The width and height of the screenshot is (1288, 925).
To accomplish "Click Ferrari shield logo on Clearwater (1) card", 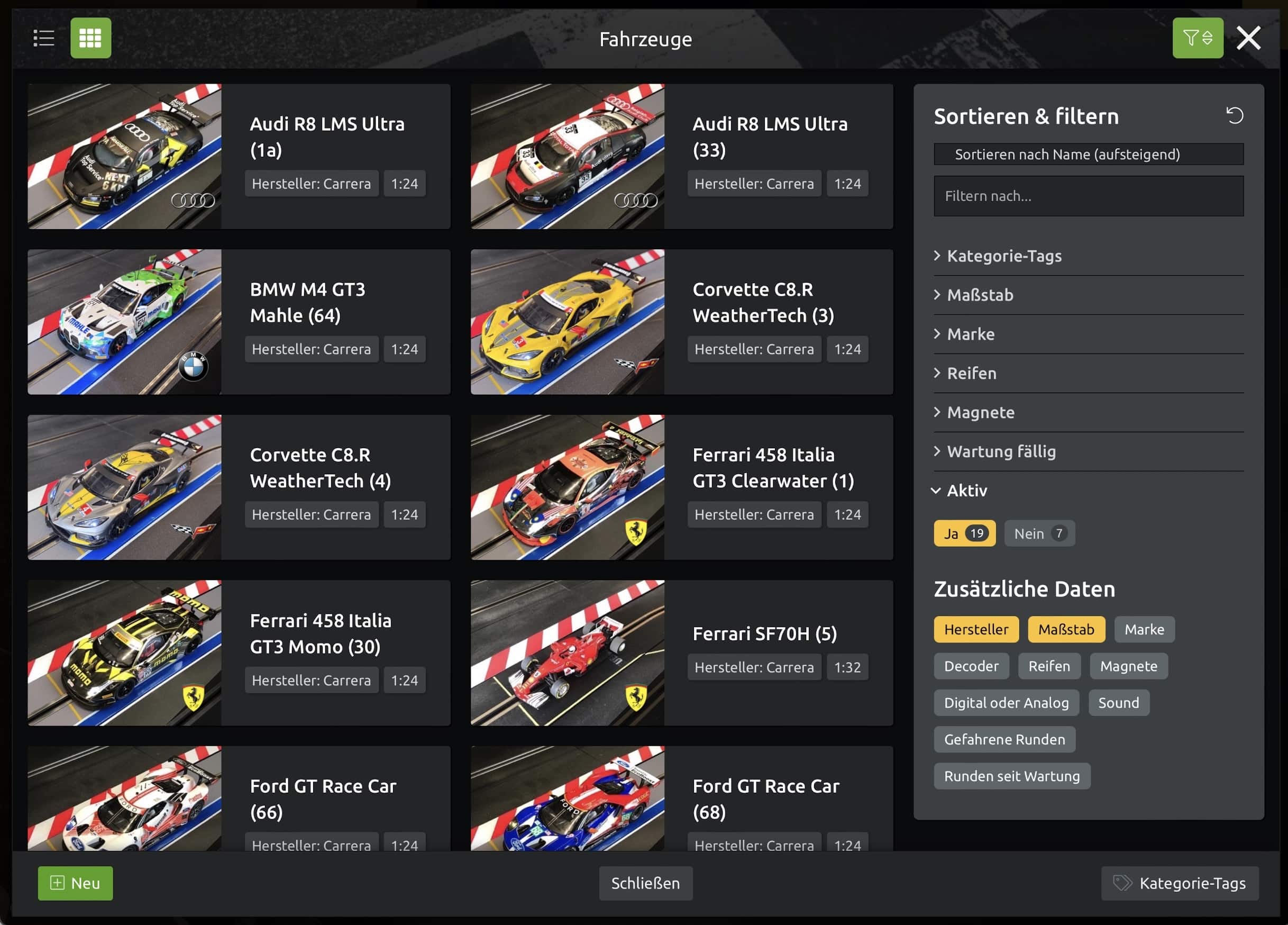I will pos(635,532).
